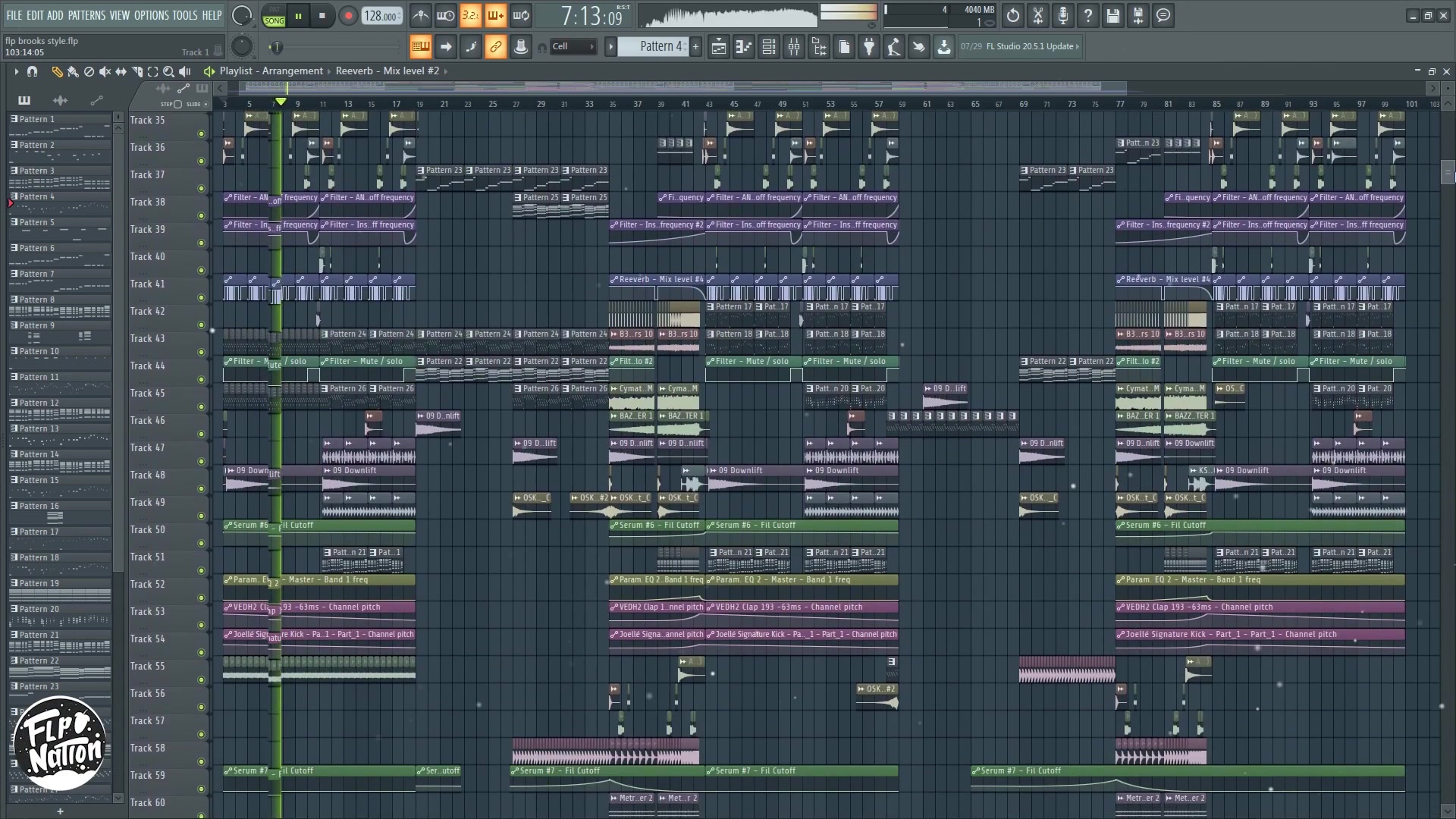Select the mute tool in playlist toolbar

pos(105,71)
